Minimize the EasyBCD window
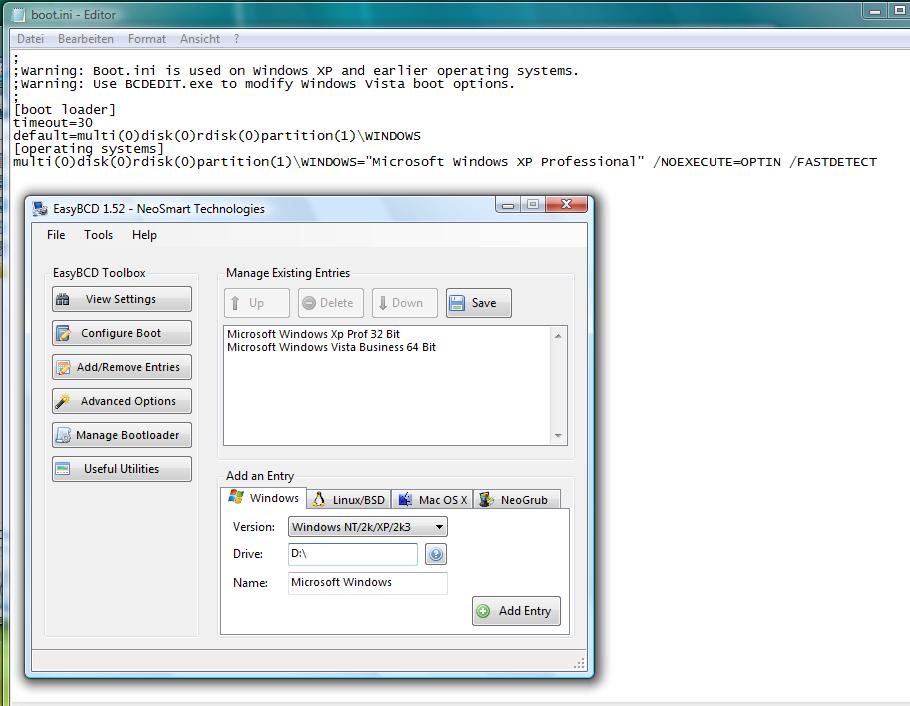Screen dimensions: 910x706 click(508, 205)
